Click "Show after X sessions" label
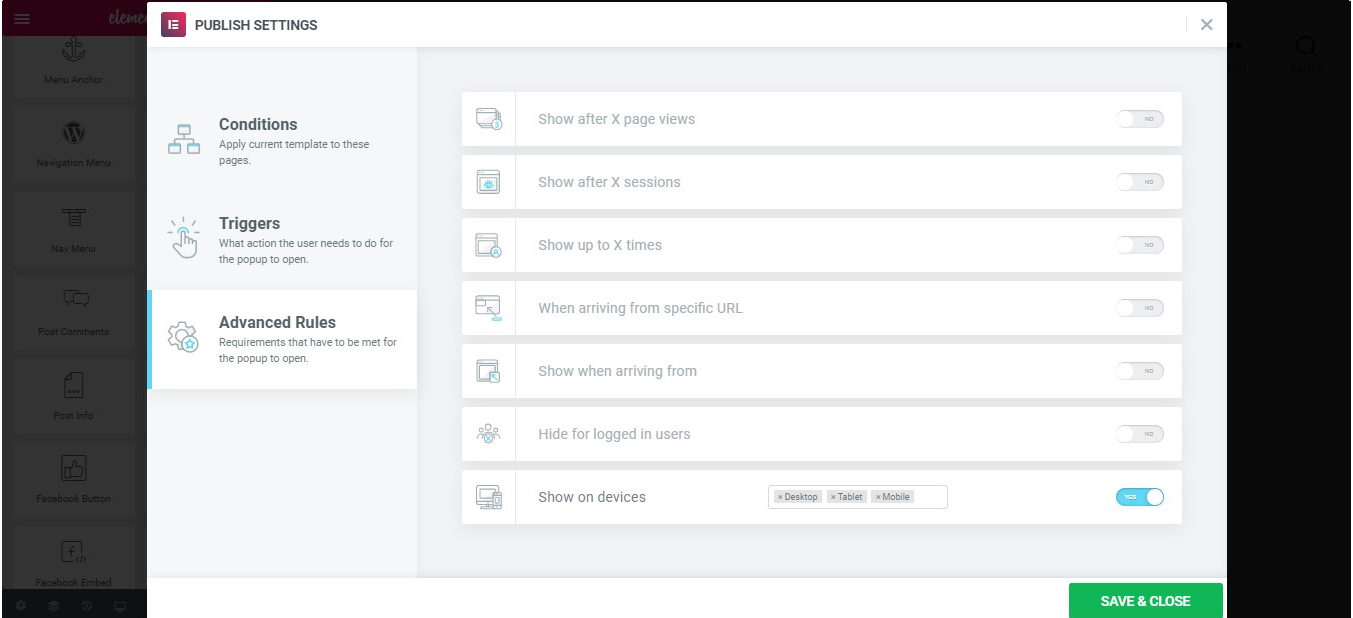Screen dimensions: 1353x618 pyautogui.click(x=609, y=182)
